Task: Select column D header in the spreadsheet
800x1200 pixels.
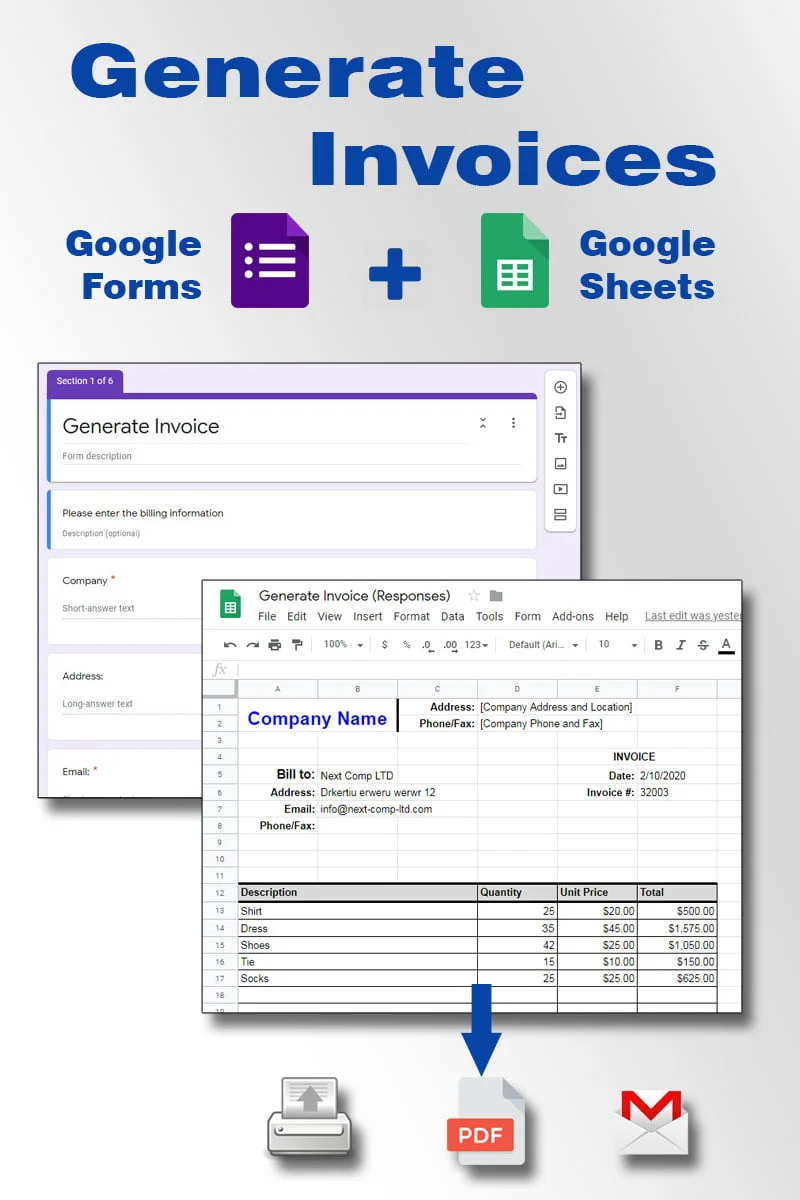Action: (x=517, y=689)
